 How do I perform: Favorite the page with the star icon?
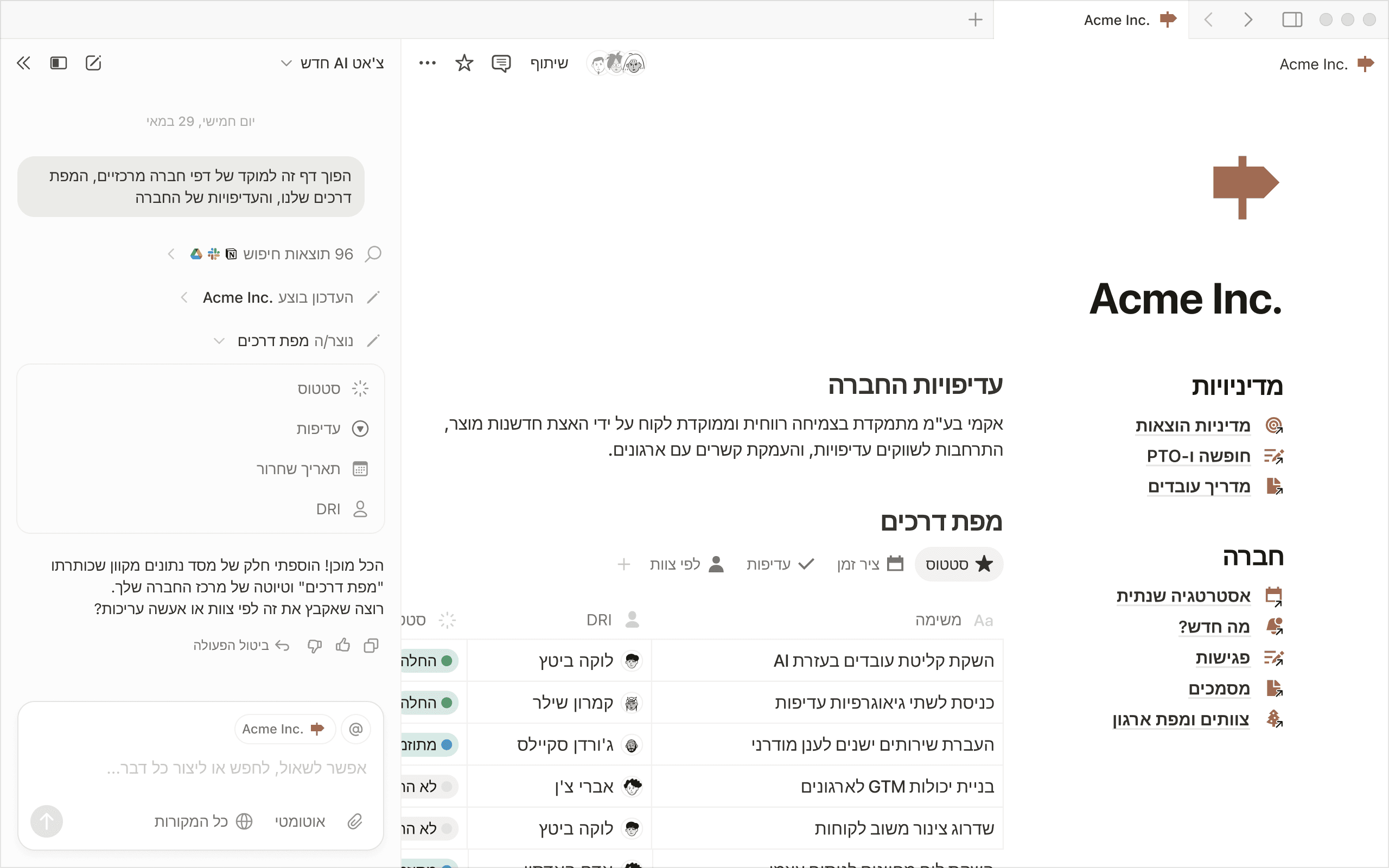(464, 63)
